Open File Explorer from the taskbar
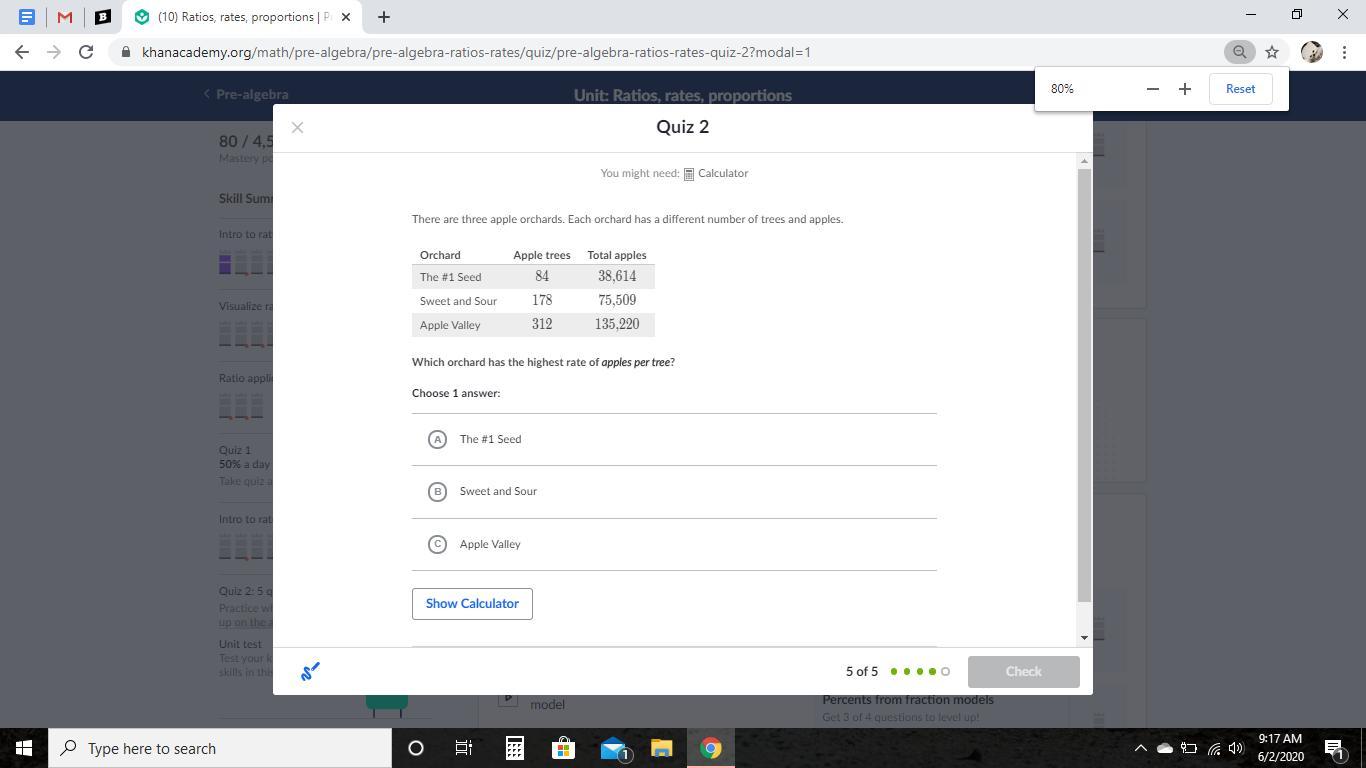The image size is (1366, 768). point(662,748)
